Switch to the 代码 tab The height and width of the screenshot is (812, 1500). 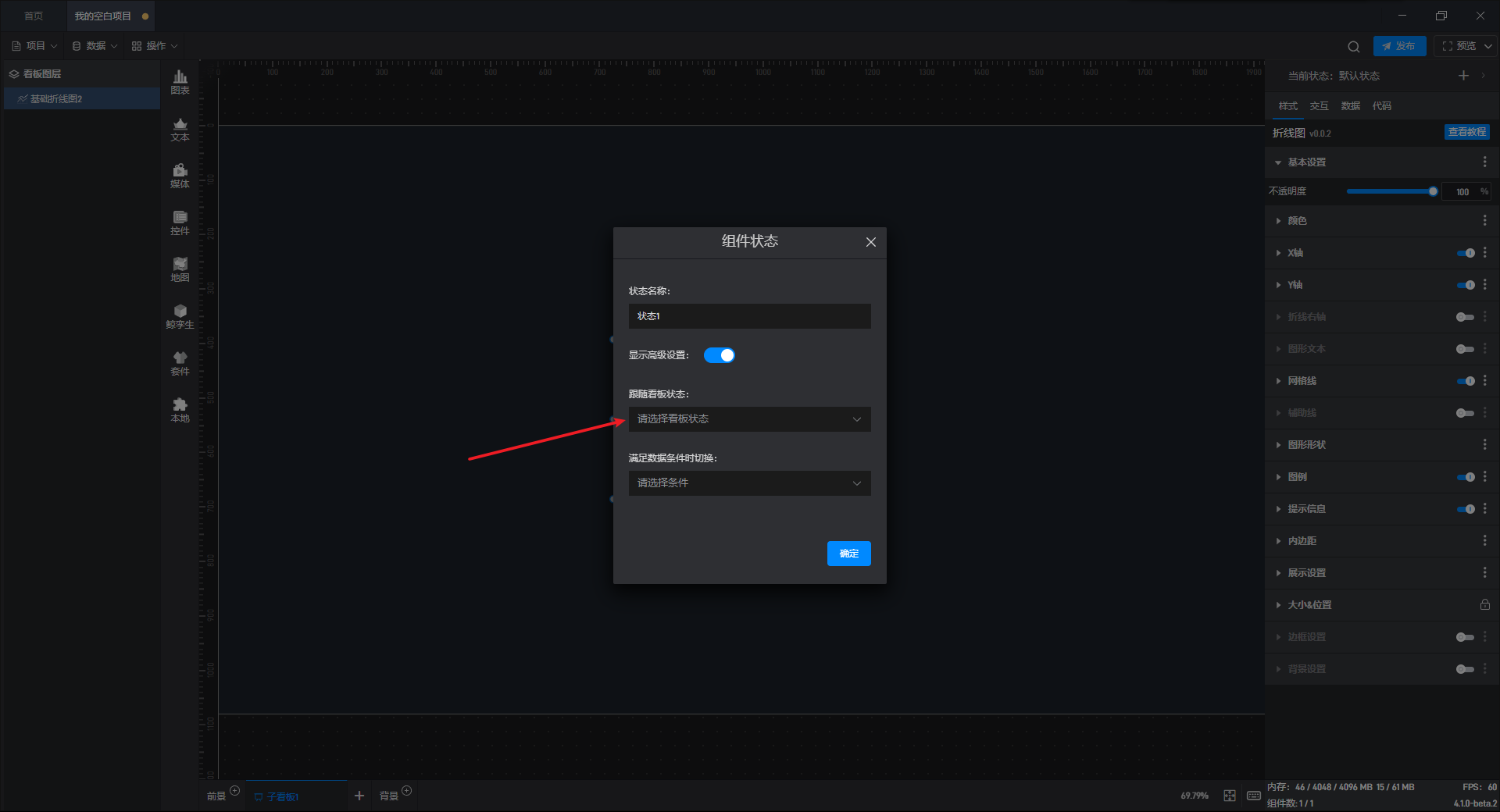[x=1382, y=106]
